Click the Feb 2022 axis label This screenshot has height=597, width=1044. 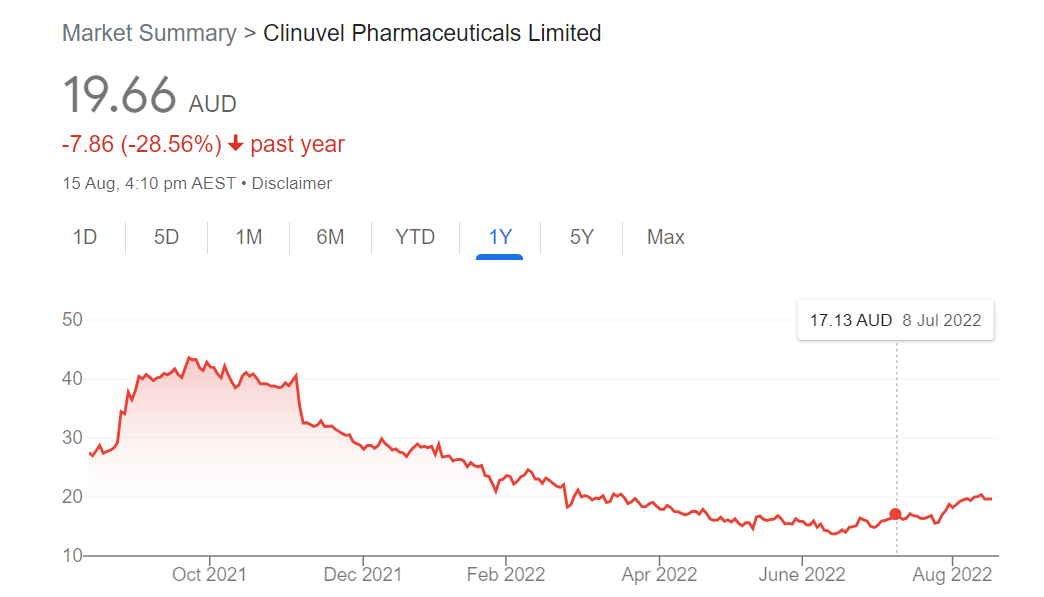[x=506, y=575]
